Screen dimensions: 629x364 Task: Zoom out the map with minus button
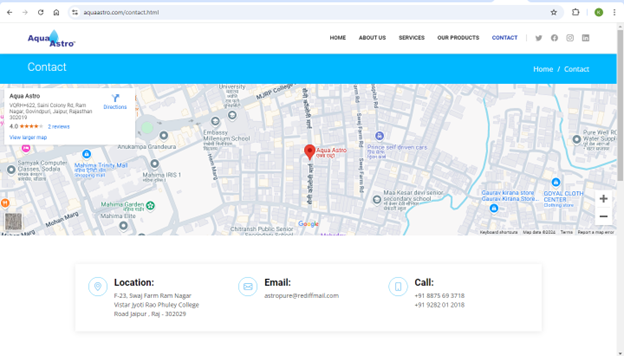[603, 216]
